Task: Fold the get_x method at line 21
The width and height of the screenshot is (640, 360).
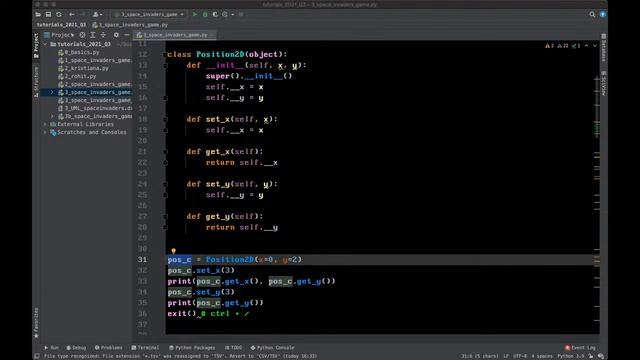Action: click(x=165, y=151)
